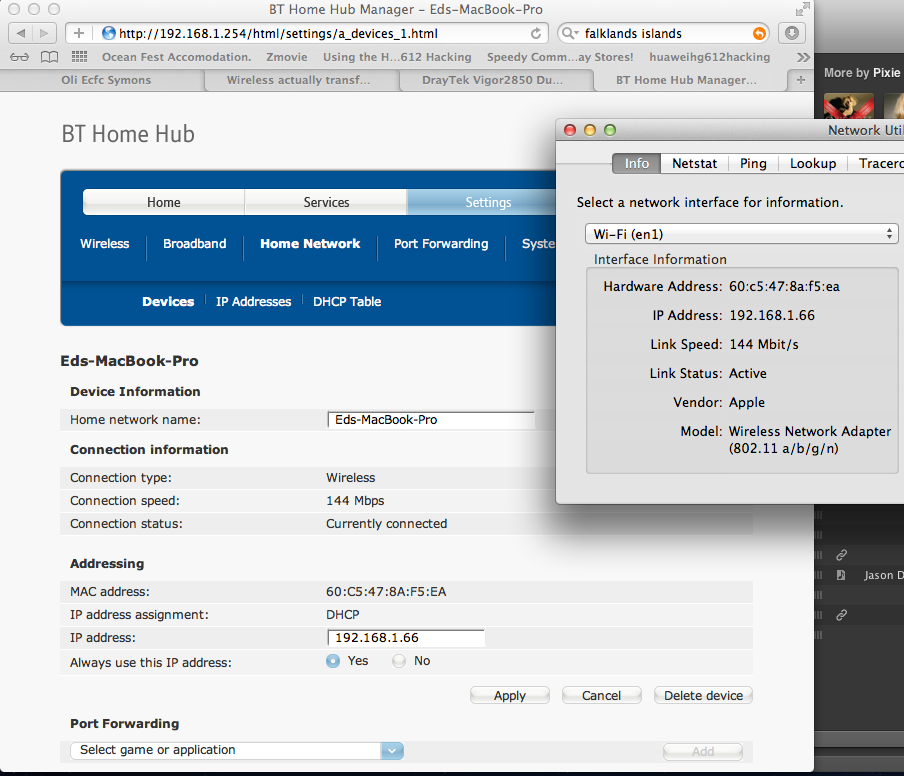Show Top Sites grid icon

click(80, 56)
